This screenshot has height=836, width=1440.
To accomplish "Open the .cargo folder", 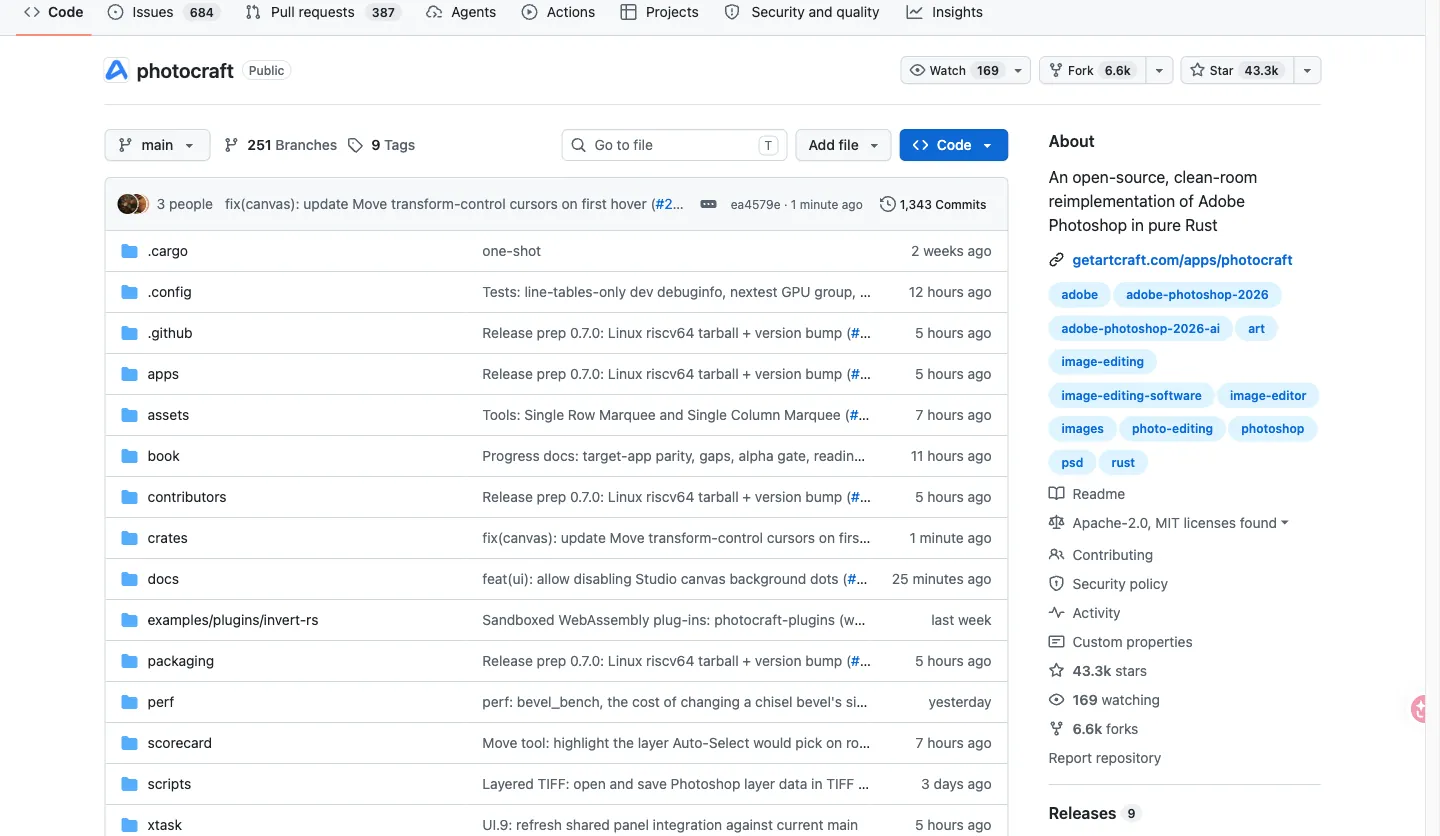I will [x=167, y=251].
